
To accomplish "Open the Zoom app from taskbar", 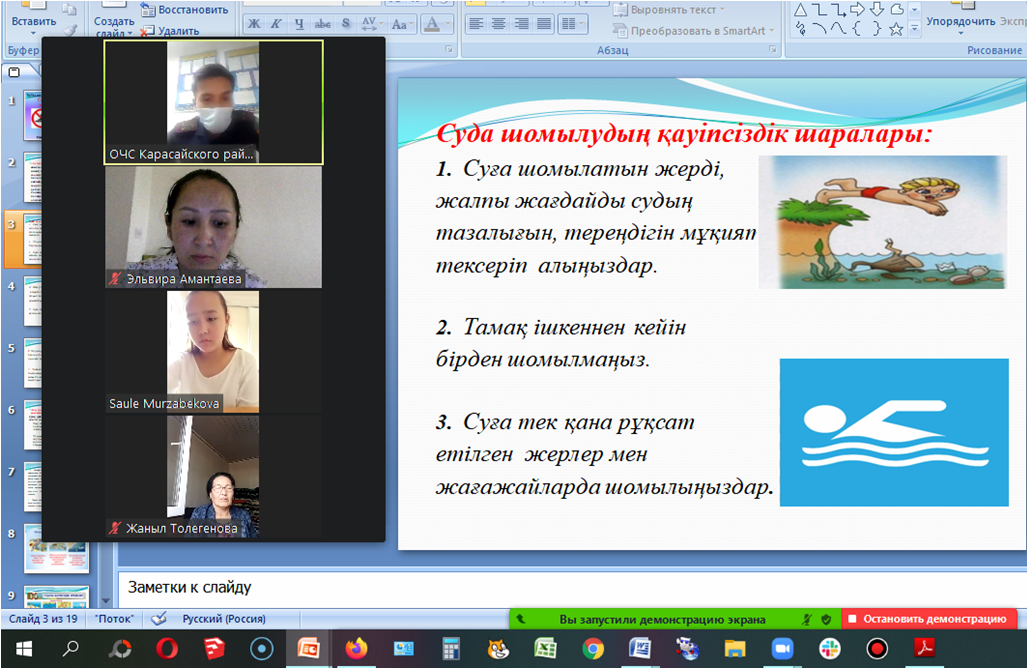I will (782, 649).
